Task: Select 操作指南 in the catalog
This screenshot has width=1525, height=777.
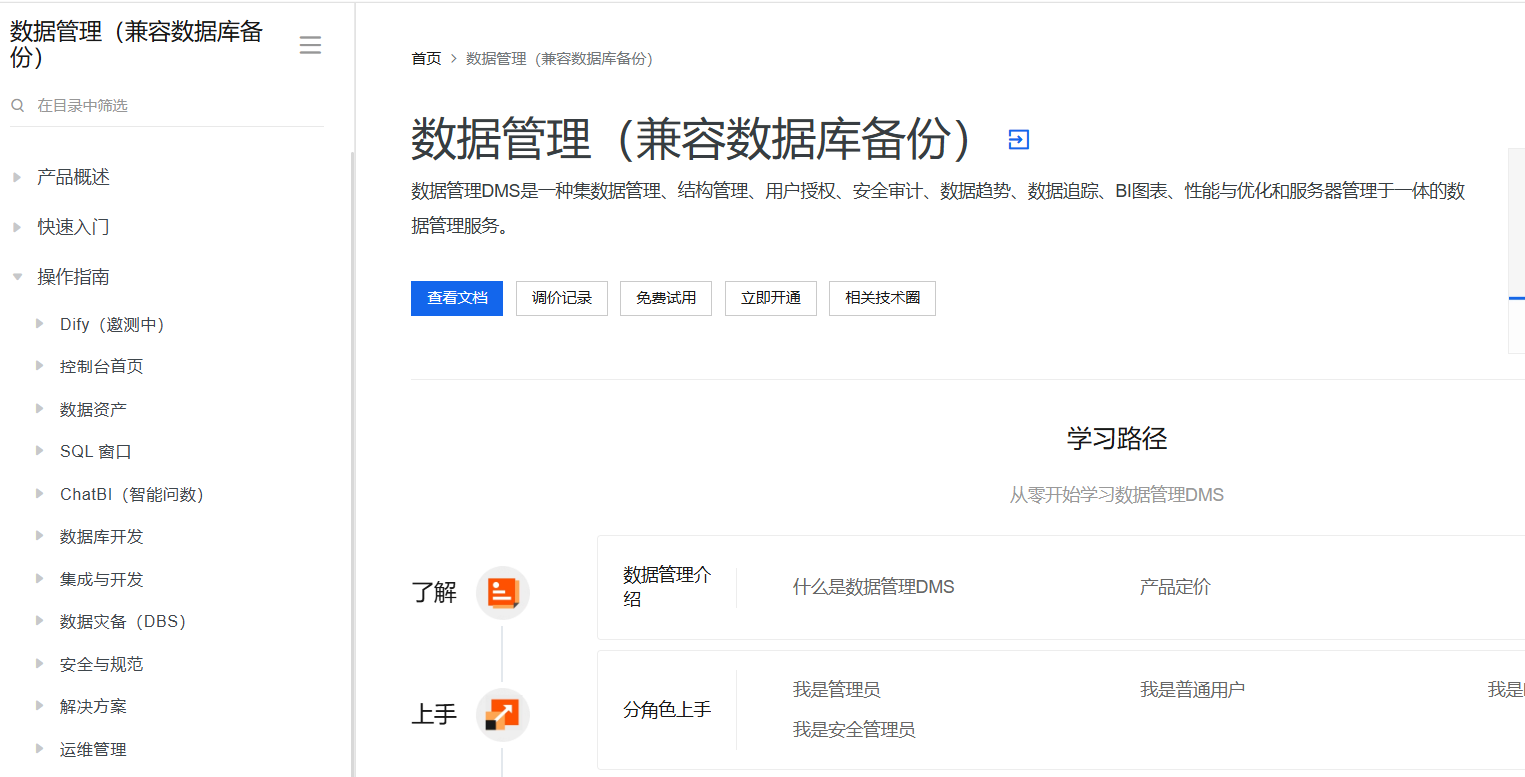Action: click(73, 277)
